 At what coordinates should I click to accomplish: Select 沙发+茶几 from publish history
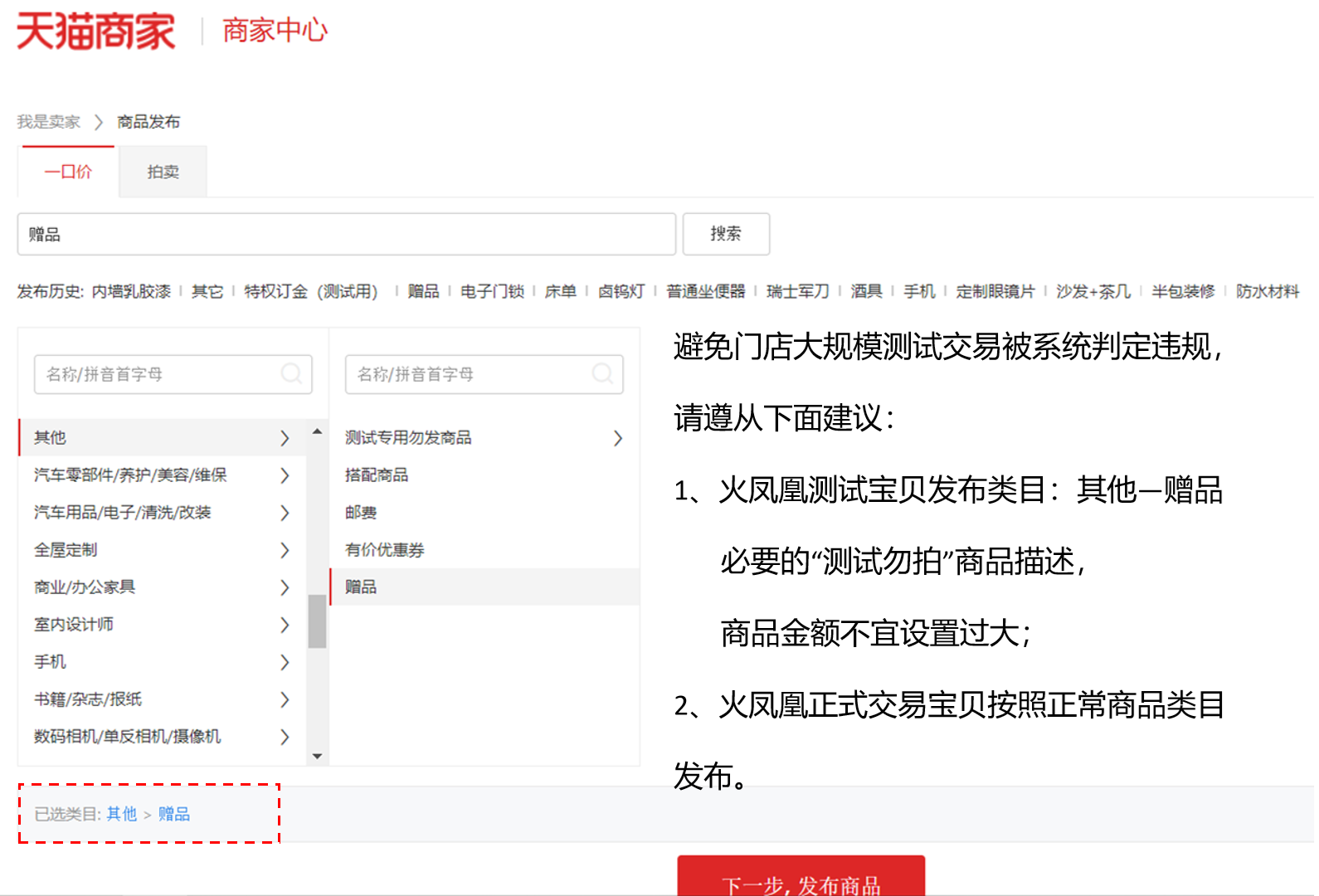pos(1093,291)
